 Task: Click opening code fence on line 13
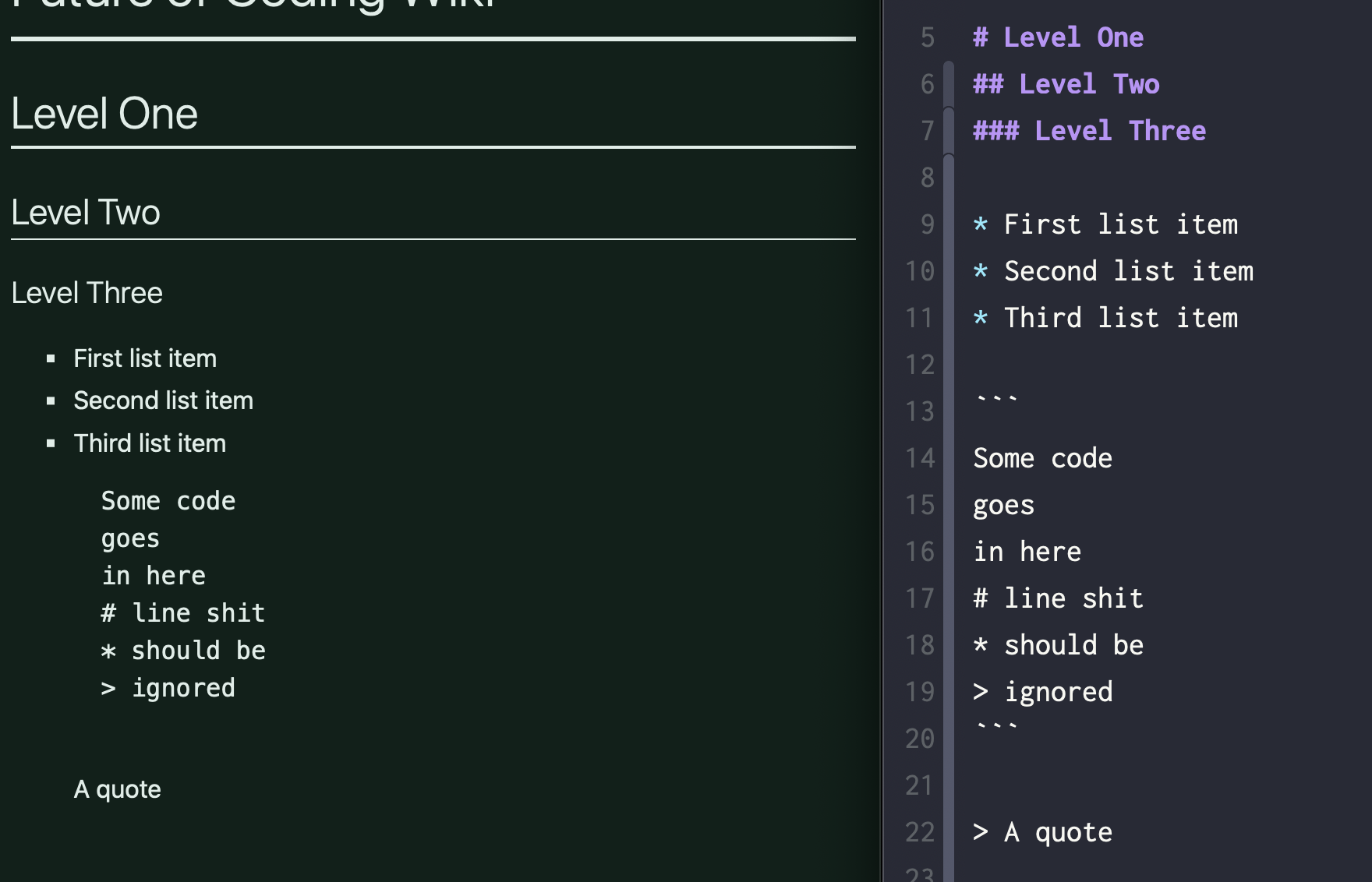pos(997,400)
